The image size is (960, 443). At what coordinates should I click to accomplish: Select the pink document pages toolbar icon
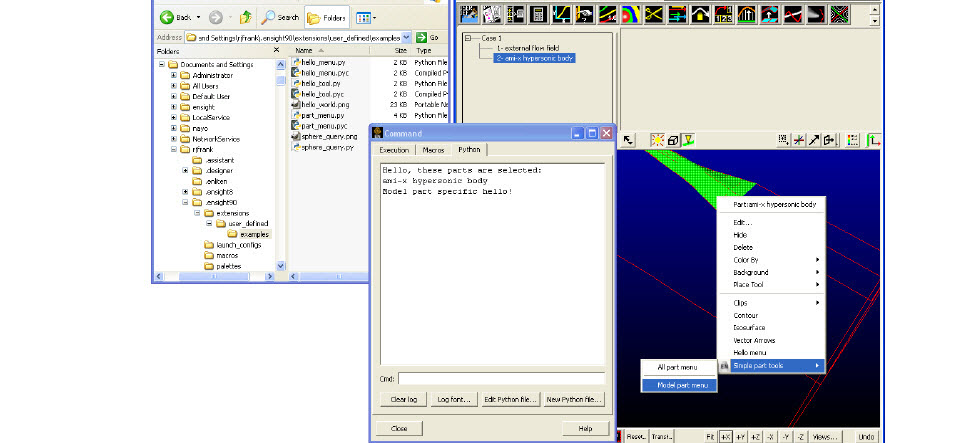pyautogui.click(x=492, y=13)
